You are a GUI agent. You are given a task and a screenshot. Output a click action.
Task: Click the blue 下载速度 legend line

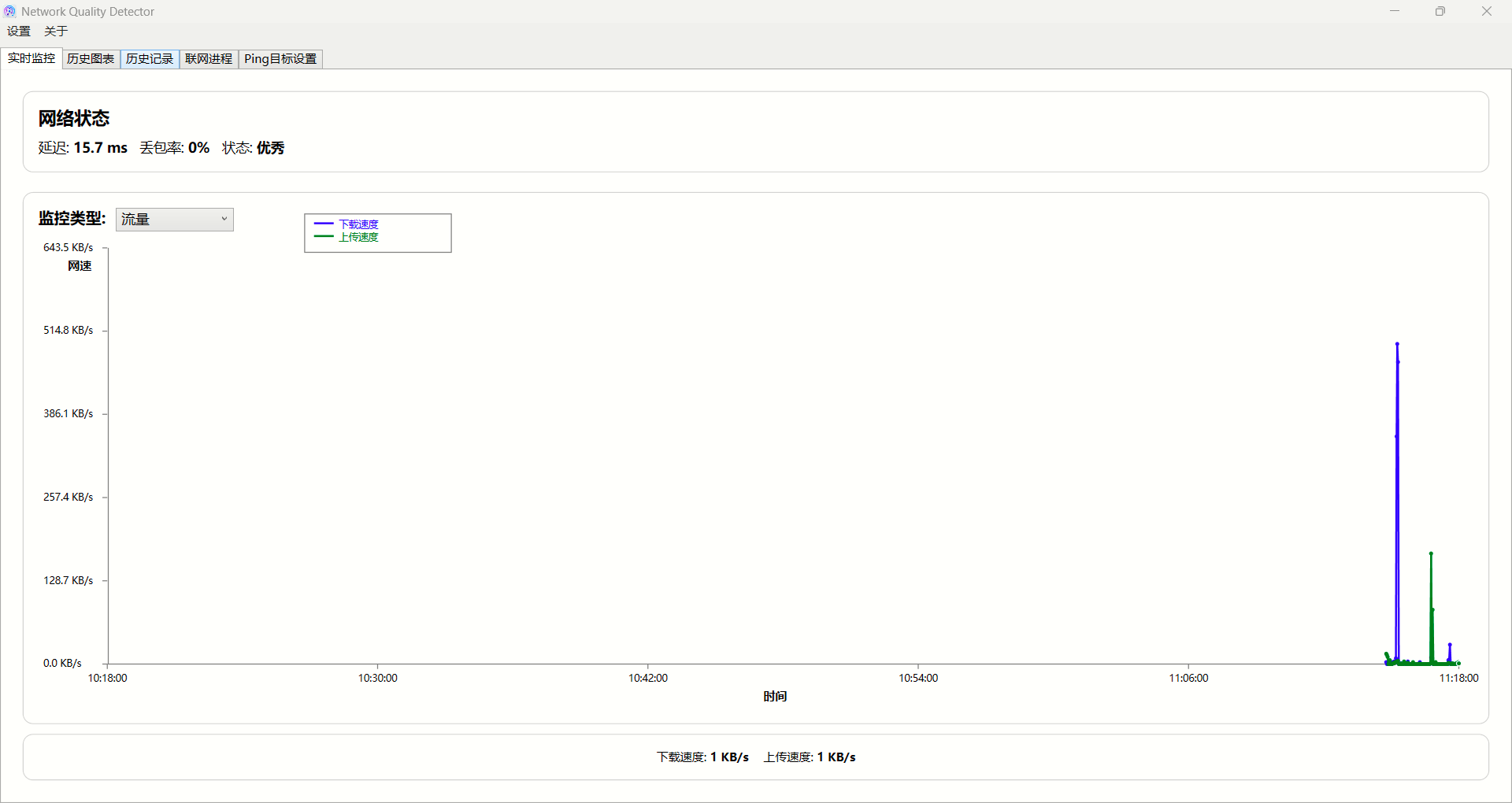[324, 224]
